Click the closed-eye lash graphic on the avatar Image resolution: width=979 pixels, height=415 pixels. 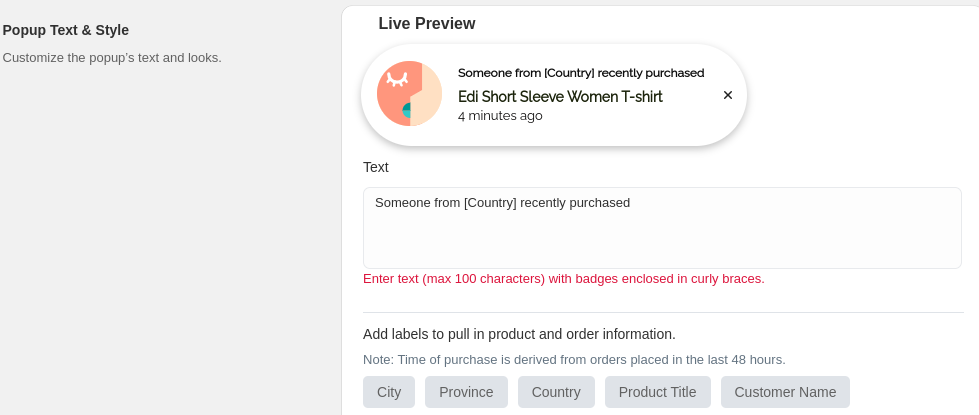pos(397,79)
